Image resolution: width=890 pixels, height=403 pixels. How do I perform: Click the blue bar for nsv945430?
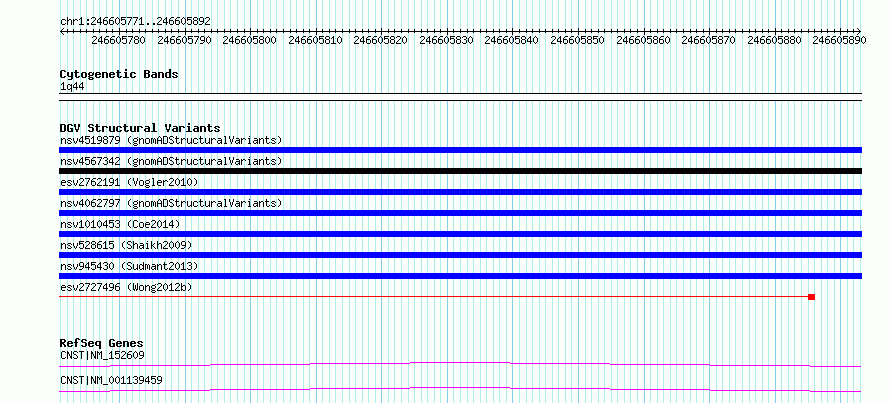tap(460, 276)
